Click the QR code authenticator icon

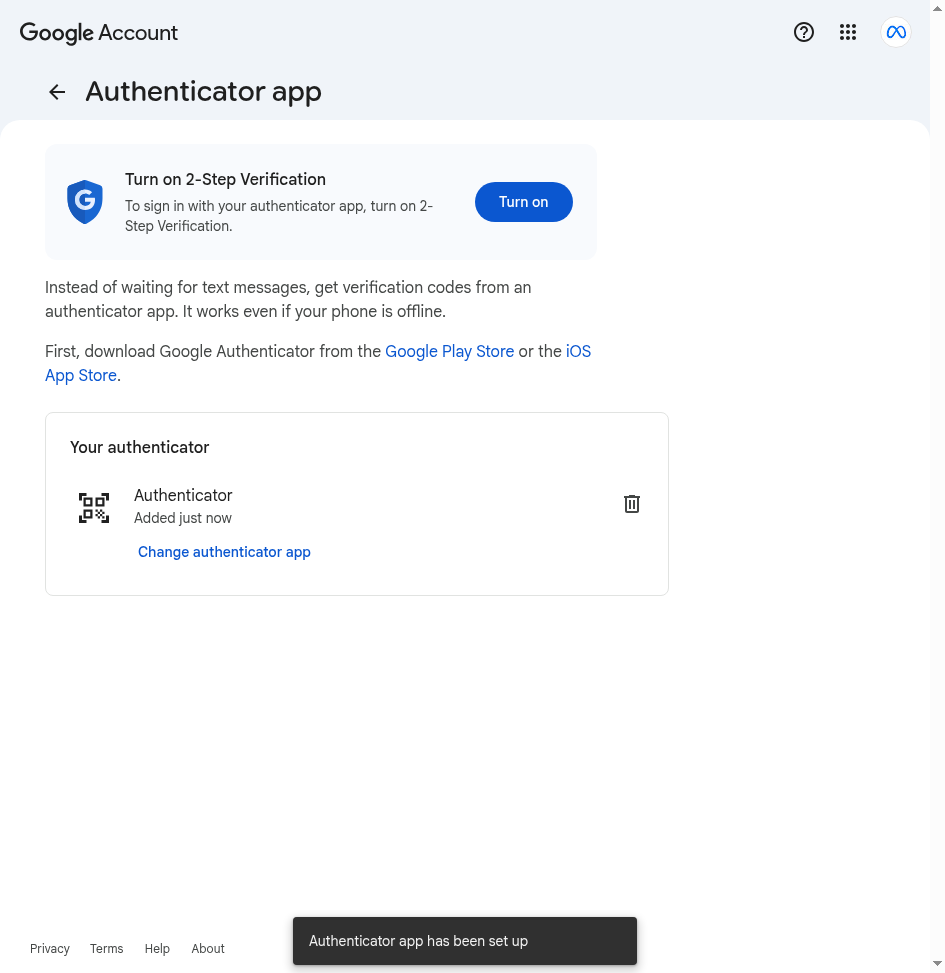pyautogui.click(x=94, y=508)
